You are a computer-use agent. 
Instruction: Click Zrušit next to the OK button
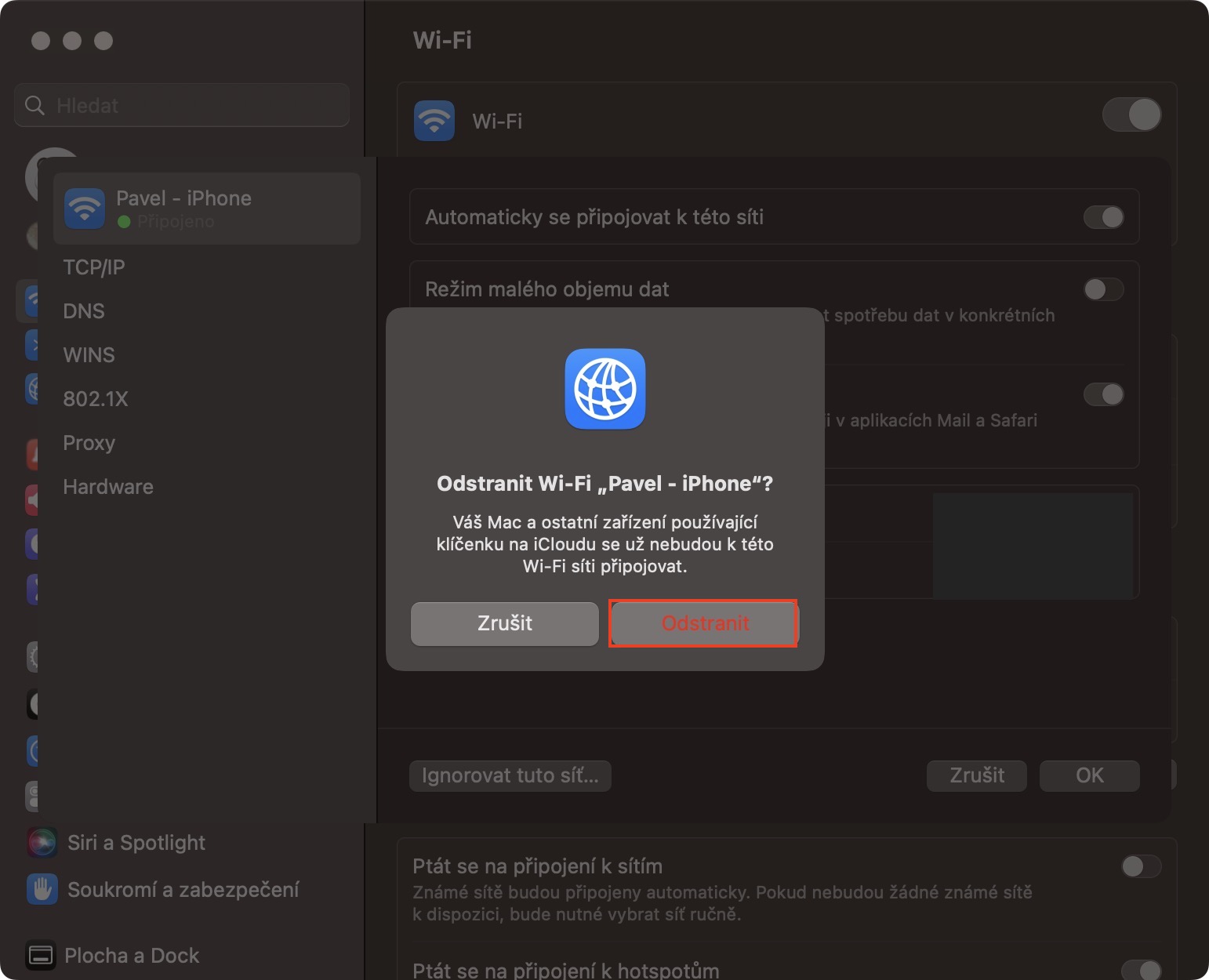pyautogui.click(x=977, y=775)
